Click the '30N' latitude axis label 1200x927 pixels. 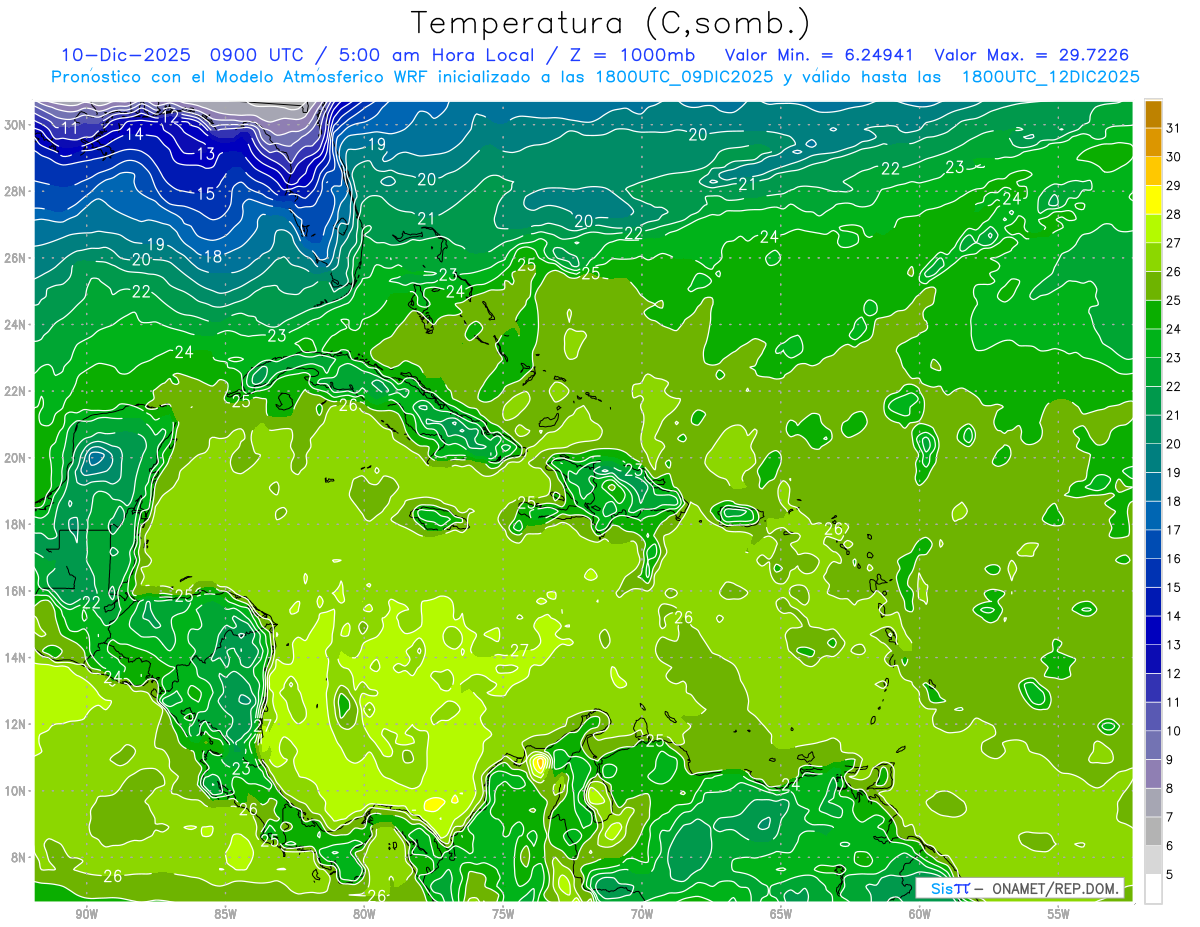15,125
